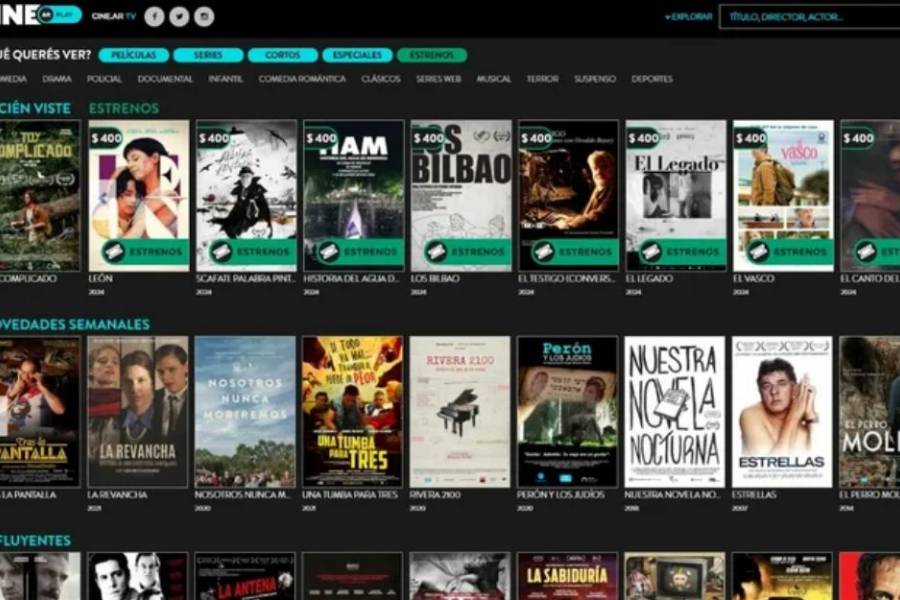This screenshot has height=600, width=900.
Task: Focus the título, director, actor search field
Action: click(809, 17)
